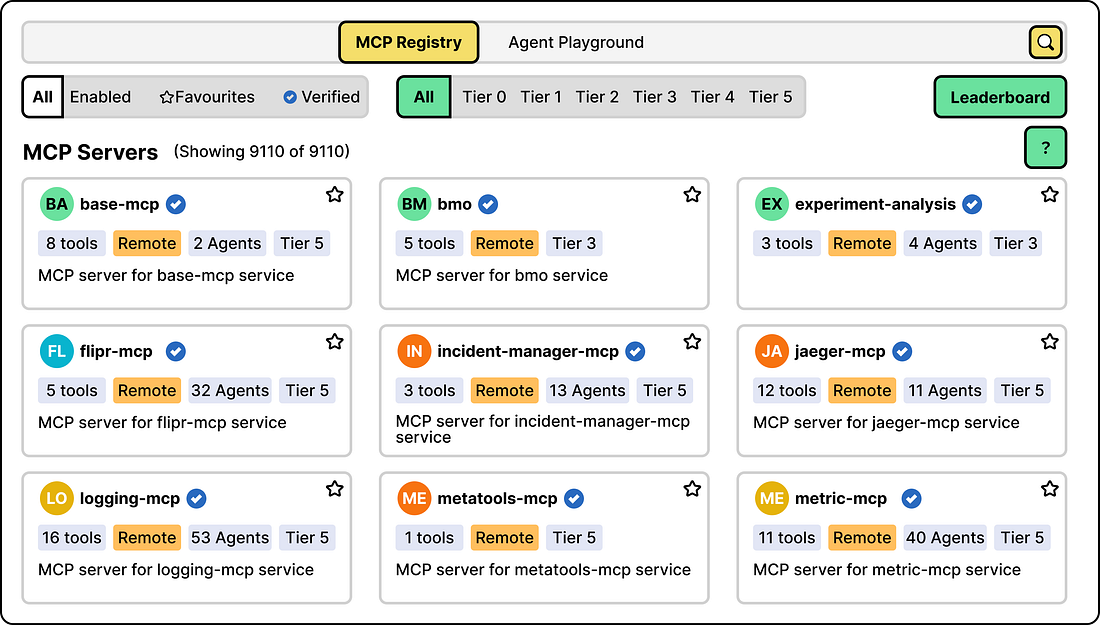Click the EX avatar on experiment-analysis card
Image resolution: width=1100 pixels, height=625 pixels.
tap(772, 204)
